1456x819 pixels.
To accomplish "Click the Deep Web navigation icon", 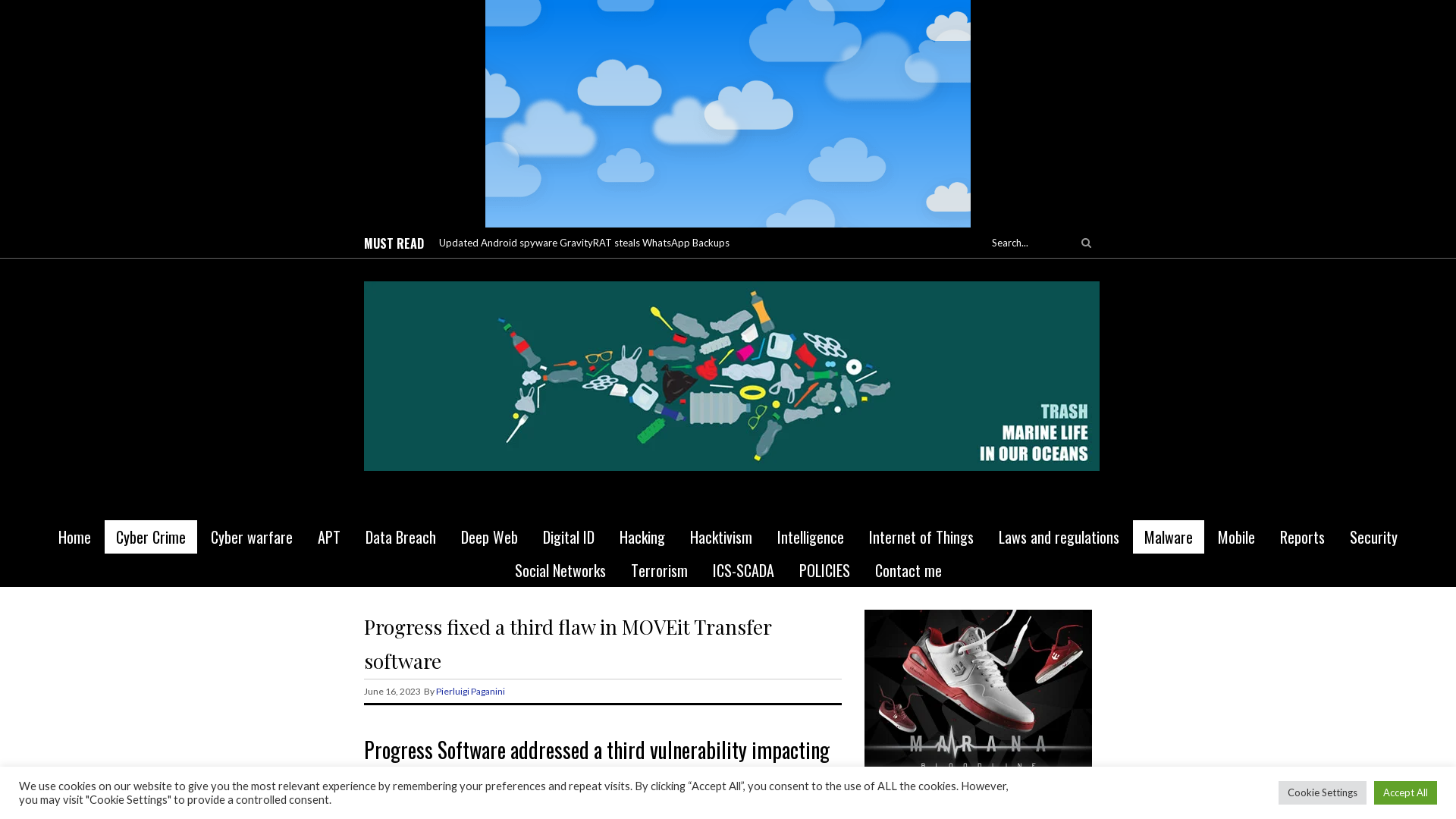I will click(x=489, y=537).
